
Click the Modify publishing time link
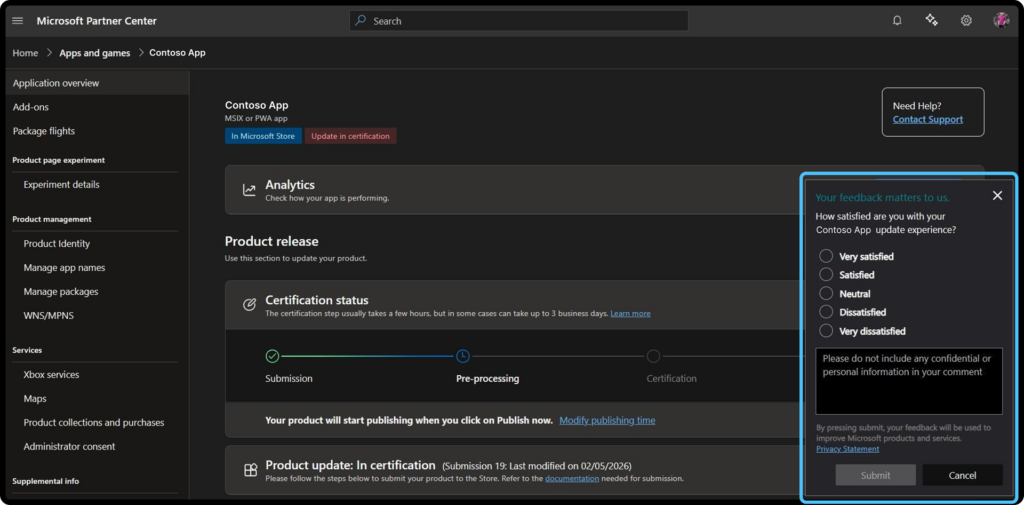[607, 420]
